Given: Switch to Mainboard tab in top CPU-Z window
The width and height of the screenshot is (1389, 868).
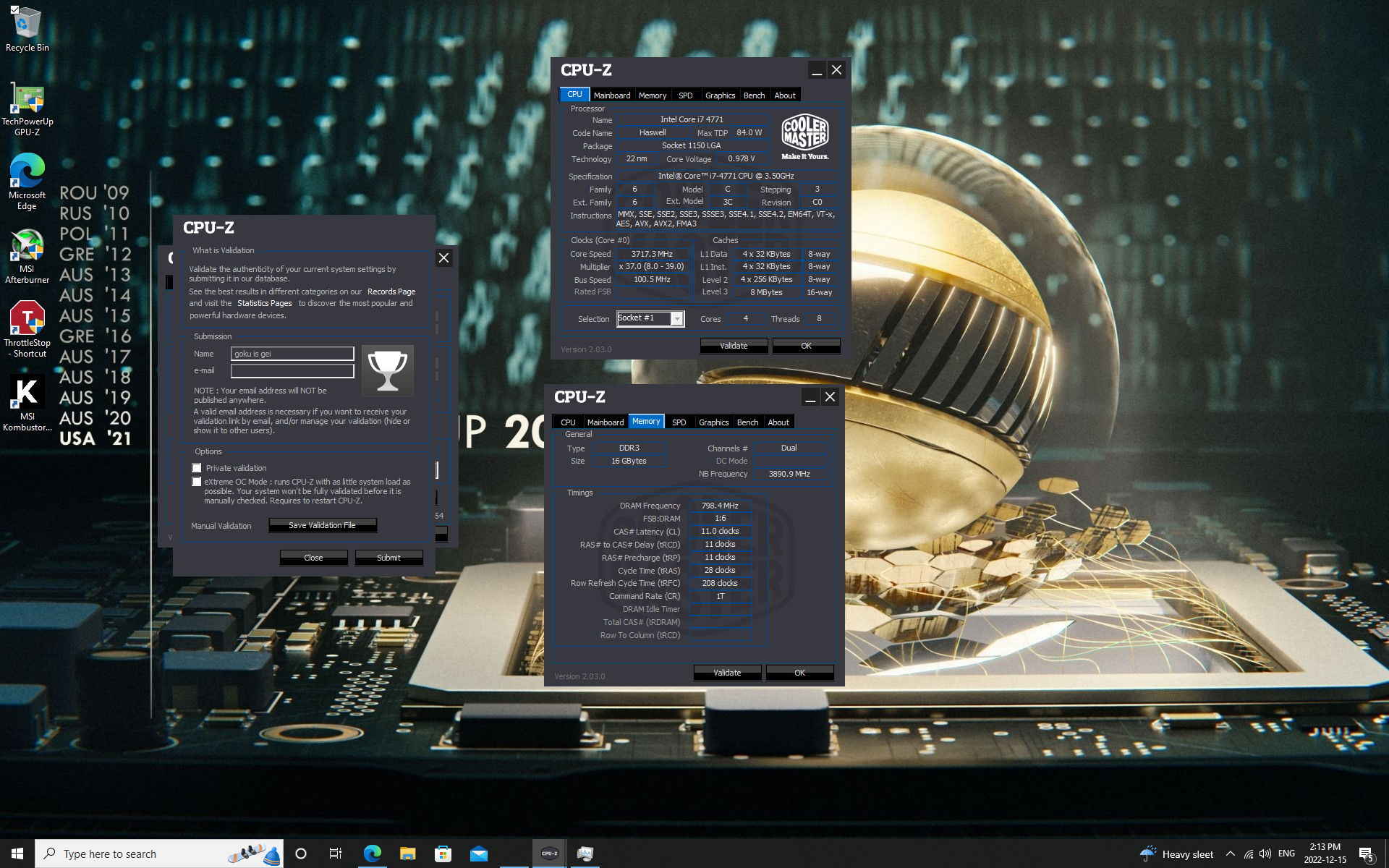Looking at the screenshot, I should [x=612, y=95].
